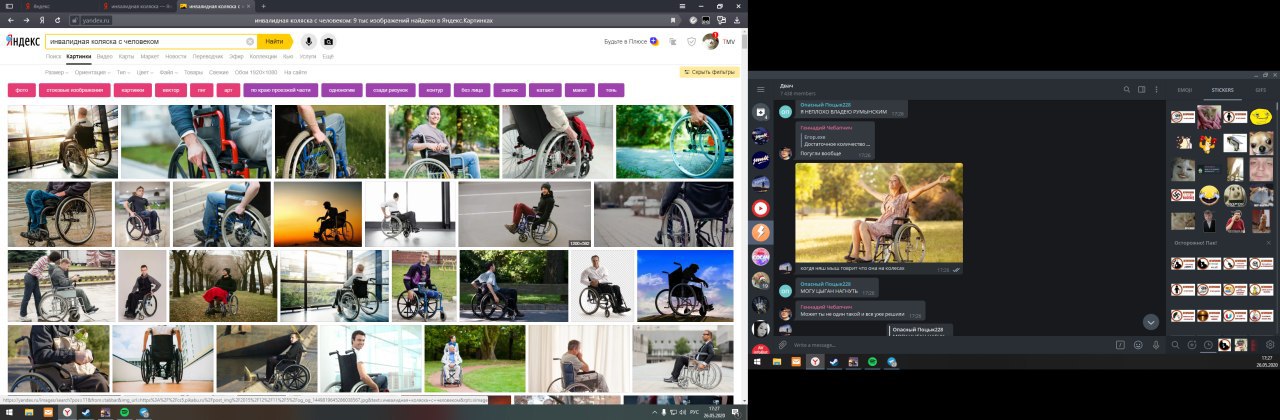Toggle the Товары filter
Screen dimensions: 1280x420
193,72
